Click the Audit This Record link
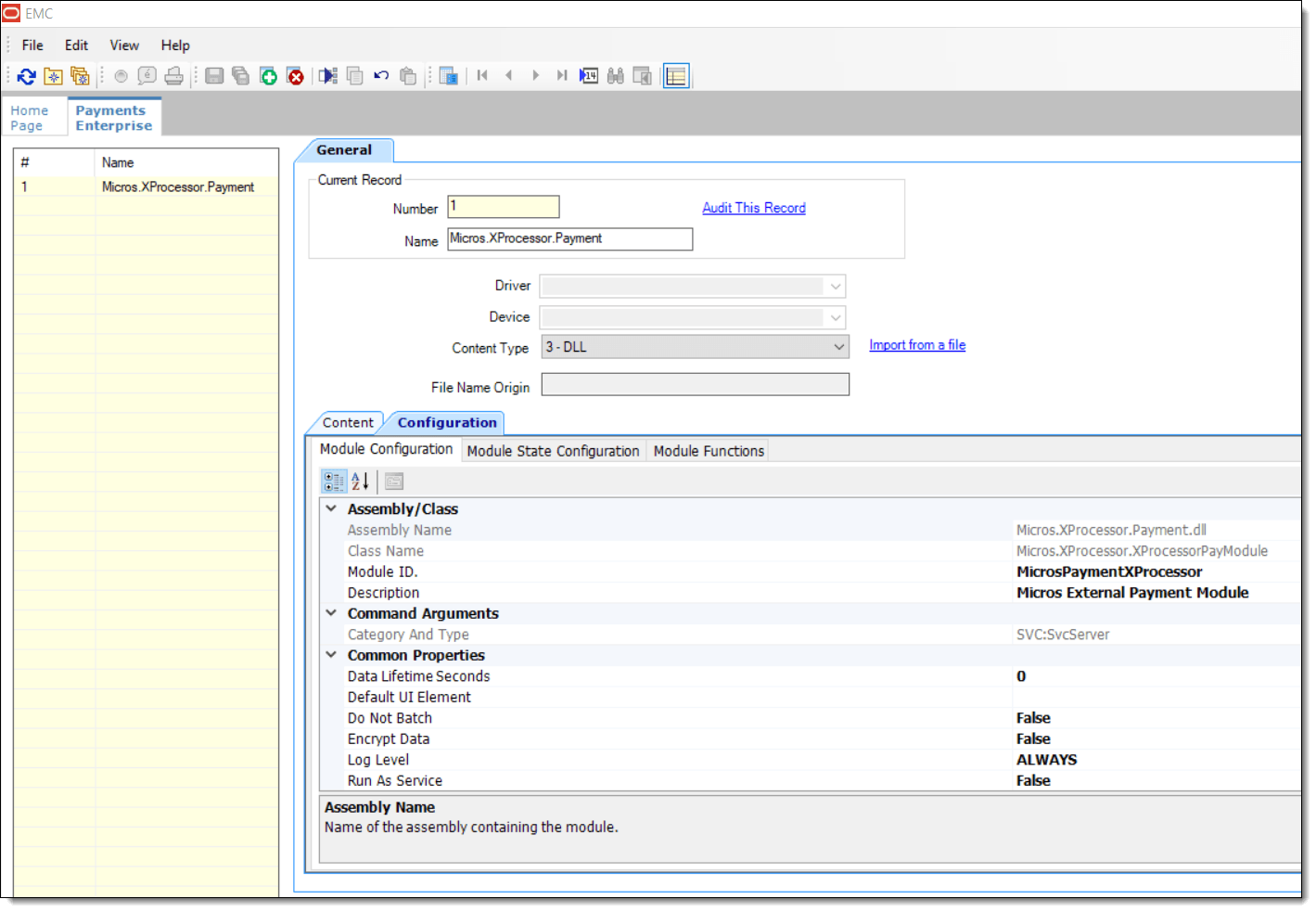 coord(753,208)
